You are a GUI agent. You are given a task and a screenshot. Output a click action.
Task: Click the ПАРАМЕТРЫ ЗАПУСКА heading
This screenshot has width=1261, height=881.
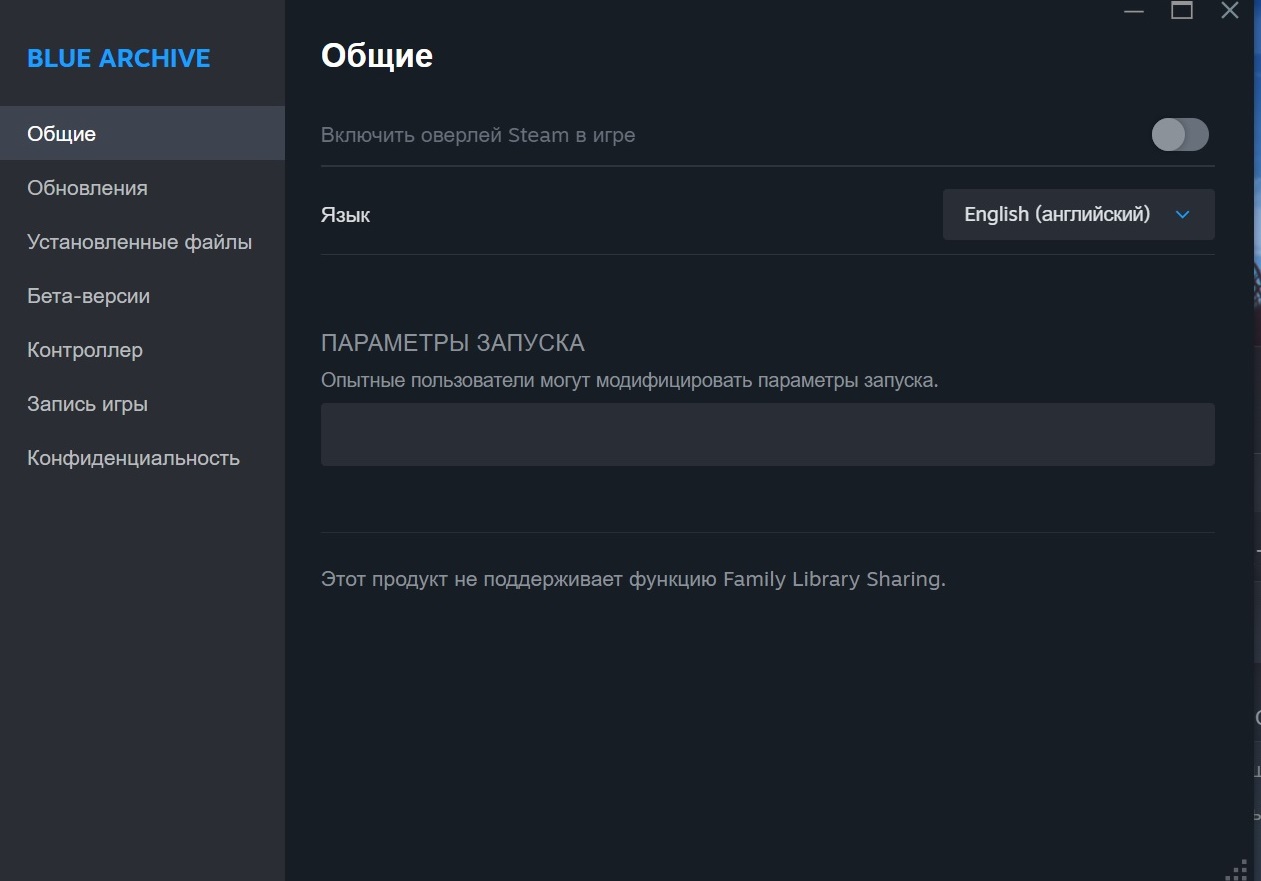pos(452,343)
